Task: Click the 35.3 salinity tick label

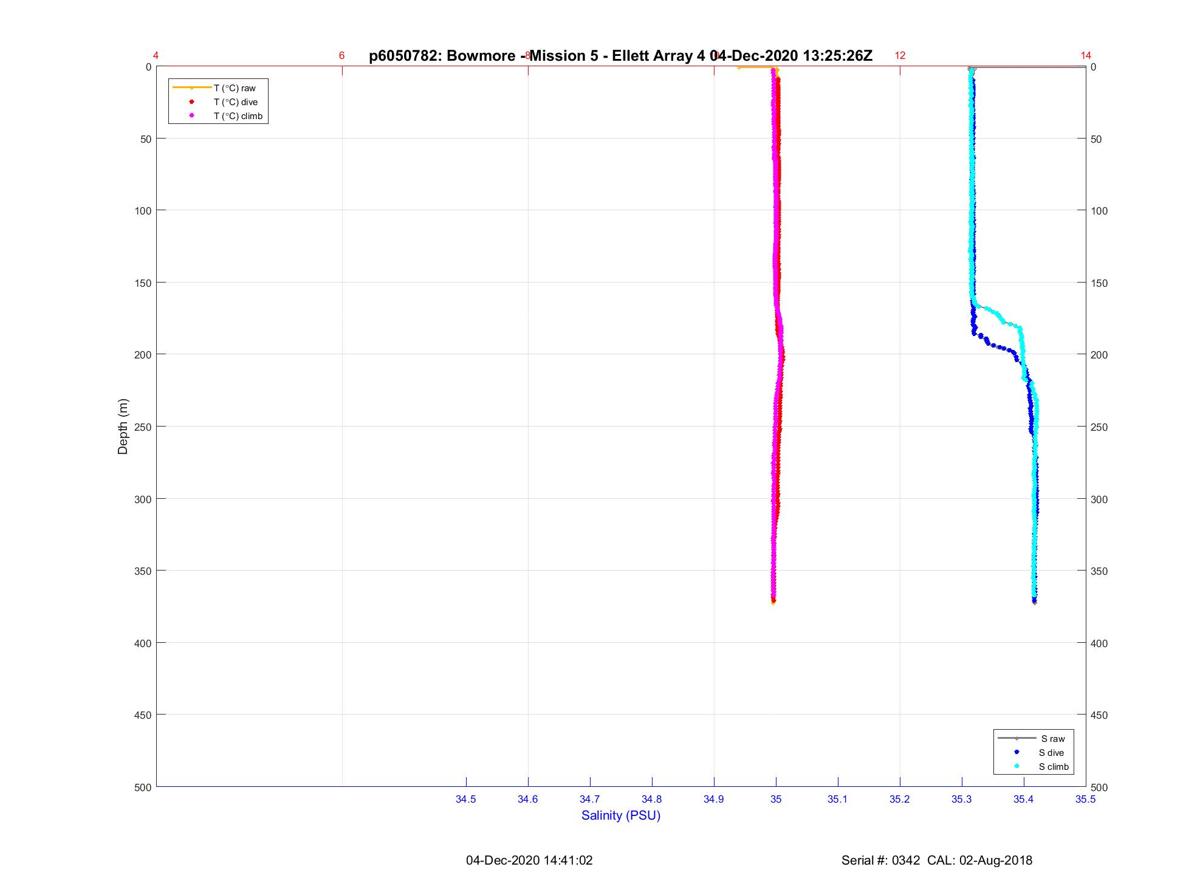Action: click(x=962, y=799)
